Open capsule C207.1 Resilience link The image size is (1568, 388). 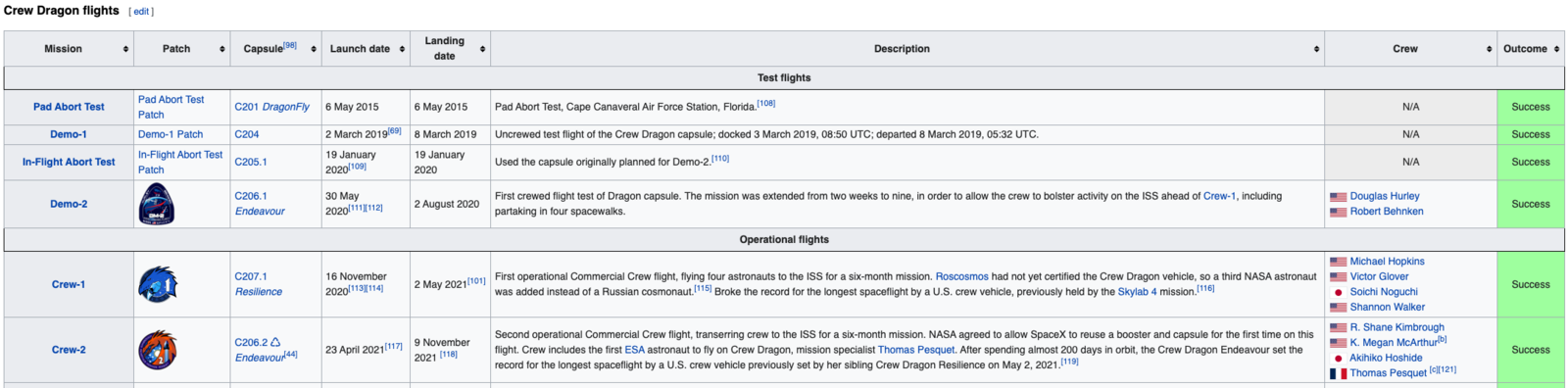tap(259, 284)
